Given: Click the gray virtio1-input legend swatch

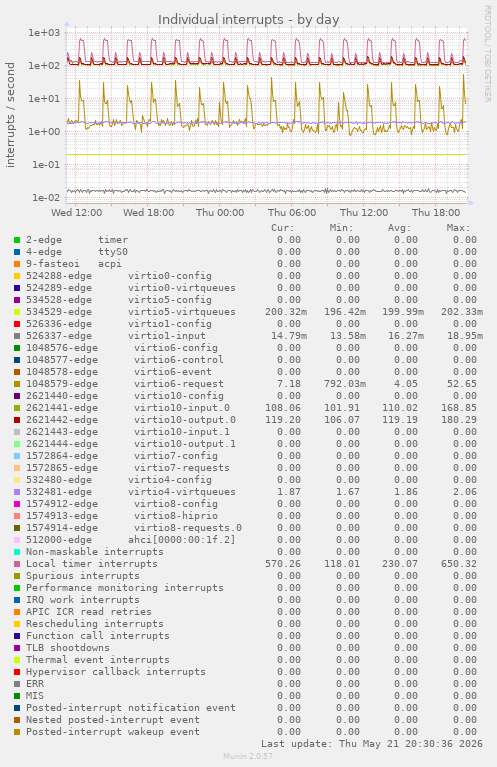Looking at the screenshot, I should point(17,336).
